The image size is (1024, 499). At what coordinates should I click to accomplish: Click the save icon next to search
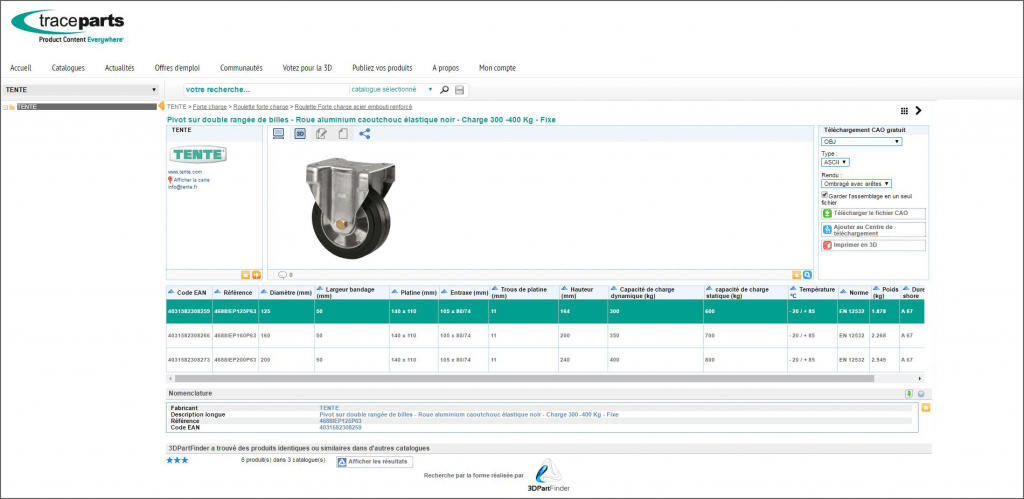[x=459, y=90]
